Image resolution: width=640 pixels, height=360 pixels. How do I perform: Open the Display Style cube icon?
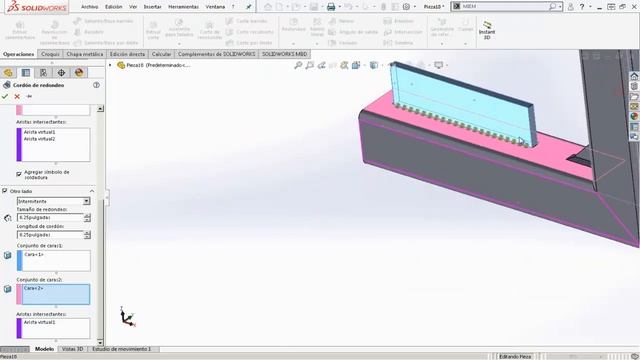click(373, 65)
